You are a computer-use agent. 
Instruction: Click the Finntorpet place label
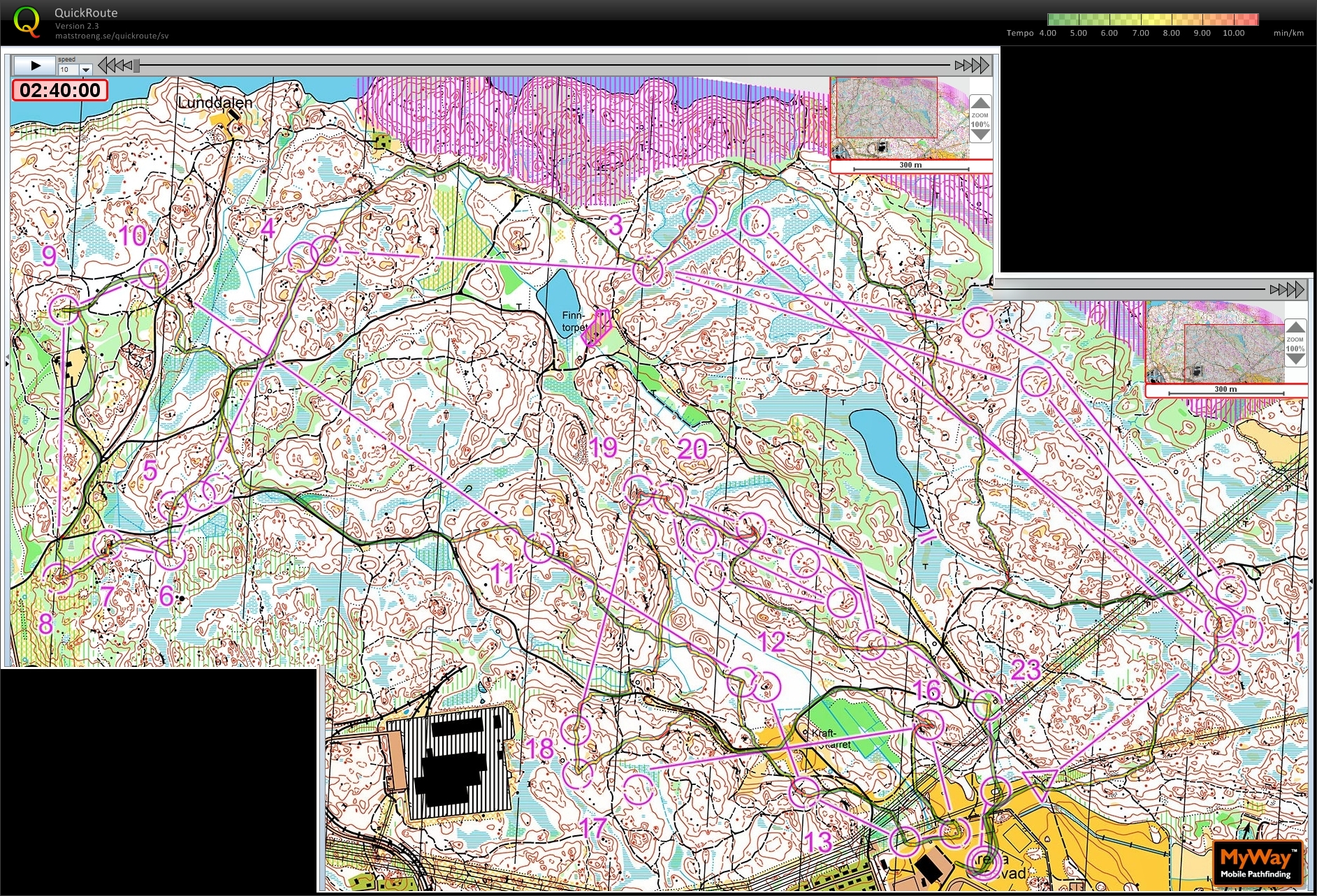coord(574,321)
